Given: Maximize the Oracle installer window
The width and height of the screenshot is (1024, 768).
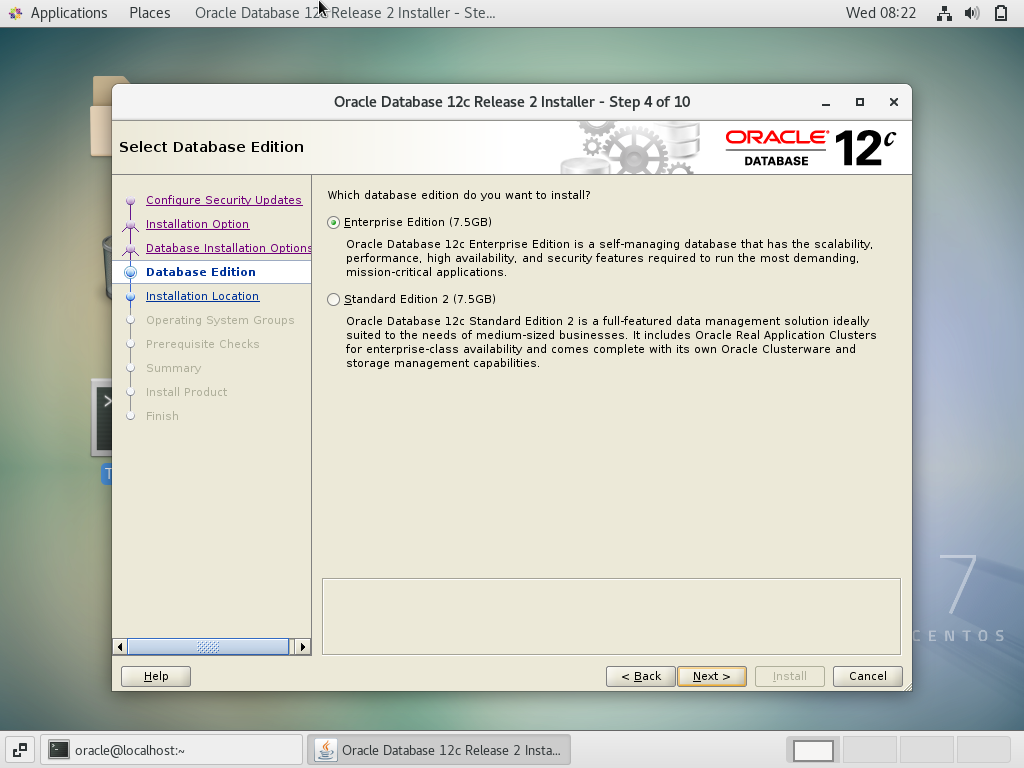Looking at the screenshot, I should click(x=860, y=103).
